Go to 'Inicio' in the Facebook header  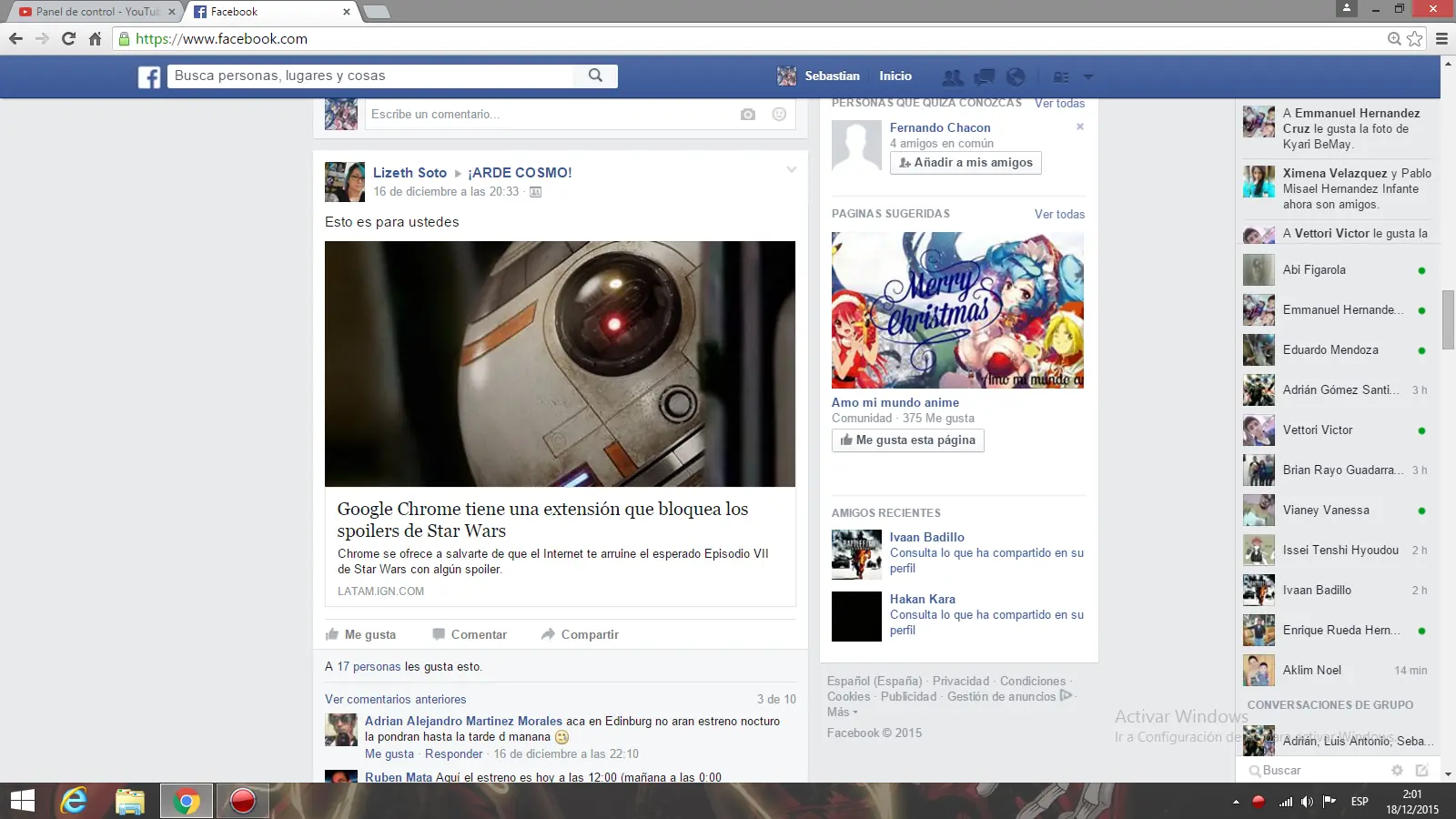tap(895, 76)
